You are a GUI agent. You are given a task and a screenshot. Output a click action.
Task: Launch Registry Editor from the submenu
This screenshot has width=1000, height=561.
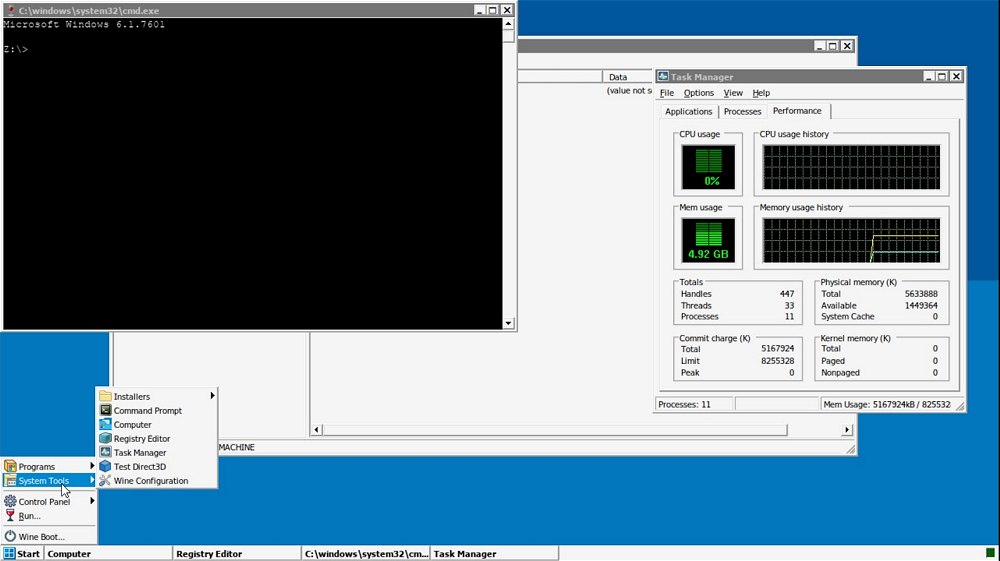point(142,439)
